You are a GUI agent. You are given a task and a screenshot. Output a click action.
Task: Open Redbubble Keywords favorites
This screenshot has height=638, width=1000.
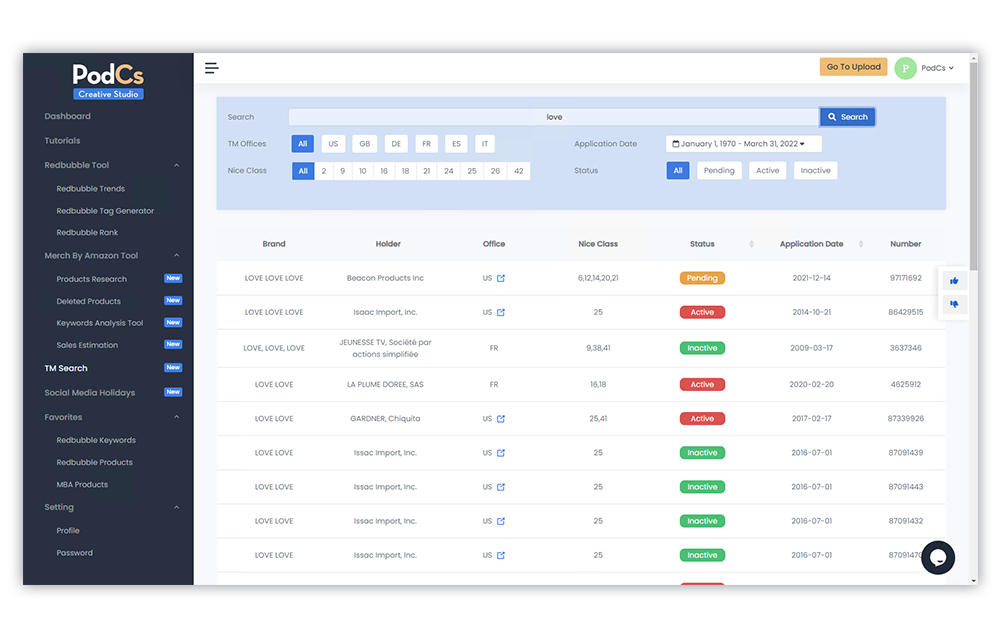click(x=96, y=440)
